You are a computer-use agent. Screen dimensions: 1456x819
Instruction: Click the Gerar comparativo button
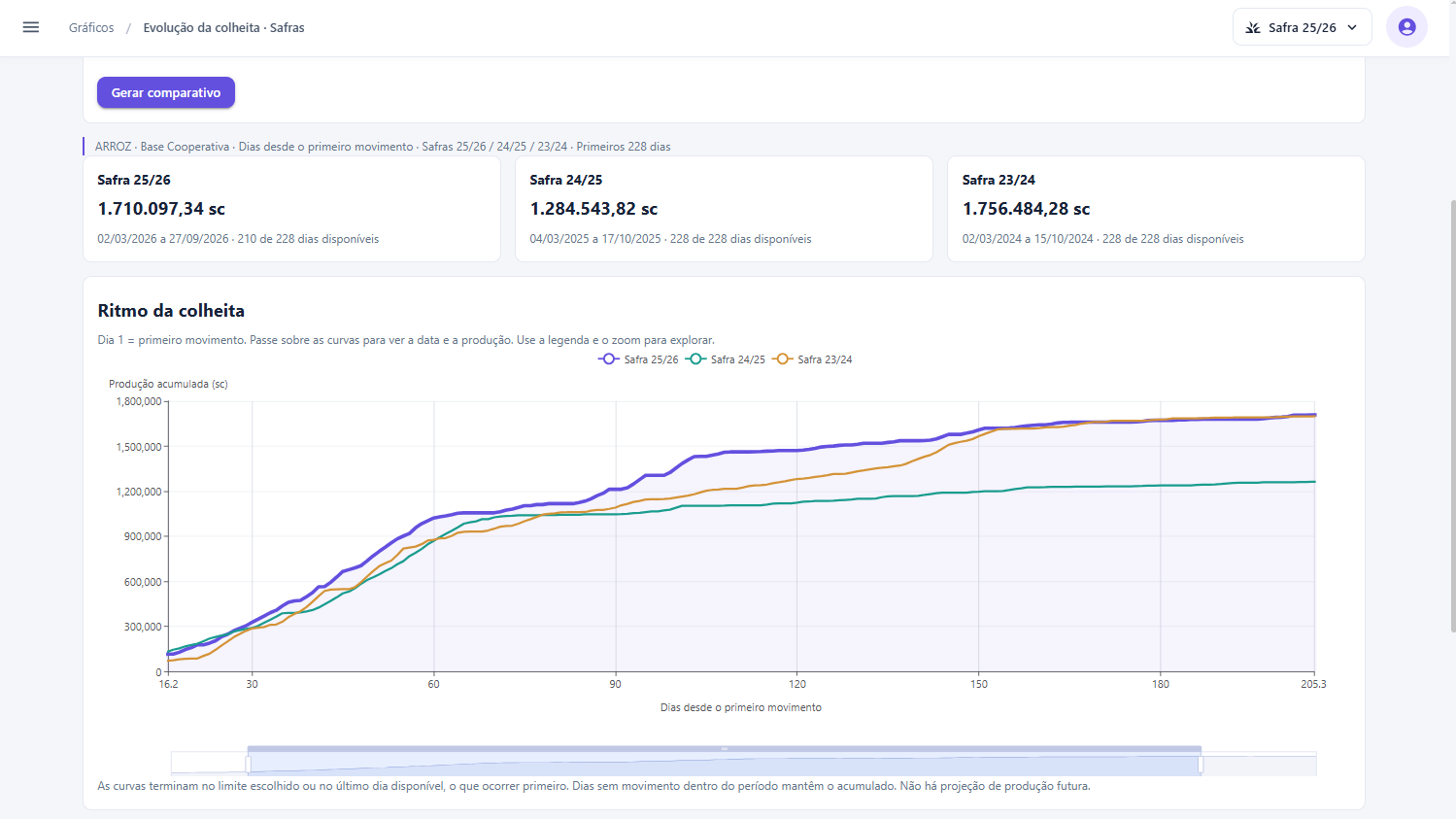pos(166,92)
